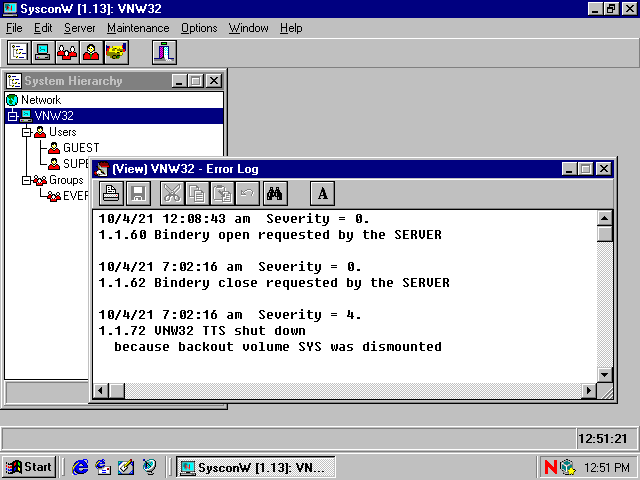The image size is (640, 480).
Task: Click the exit door toolbar icon
Action: [x=164, y=52]
